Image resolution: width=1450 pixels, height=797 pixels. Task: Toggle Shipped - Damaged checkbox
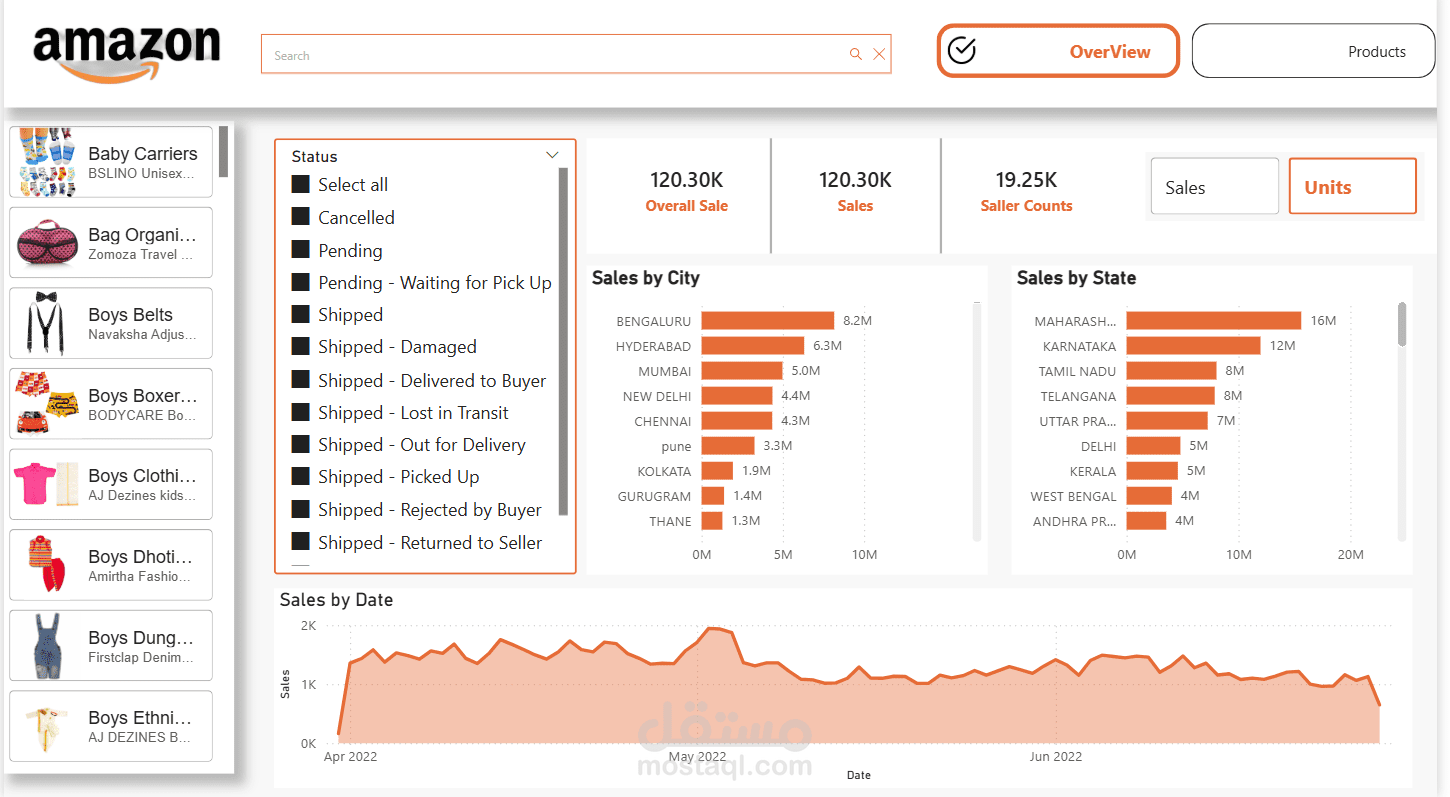pyautogui.click(x=300, y=346)
